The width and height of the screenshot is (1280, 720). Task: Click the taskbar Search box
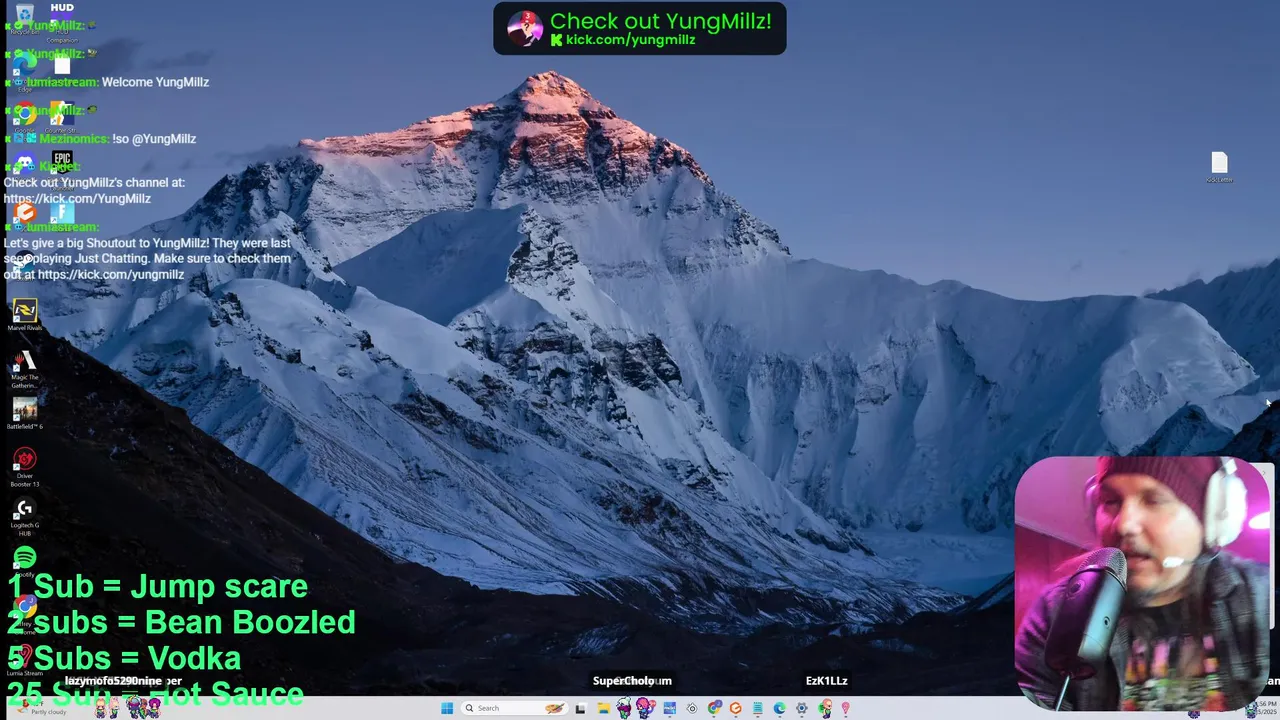[x=514, y=708]
